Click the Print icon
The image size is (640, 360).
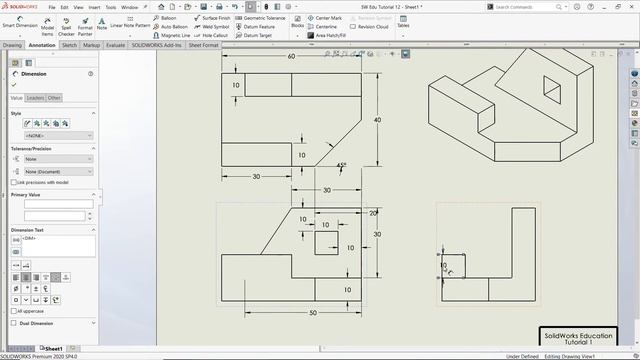[219, 7]
